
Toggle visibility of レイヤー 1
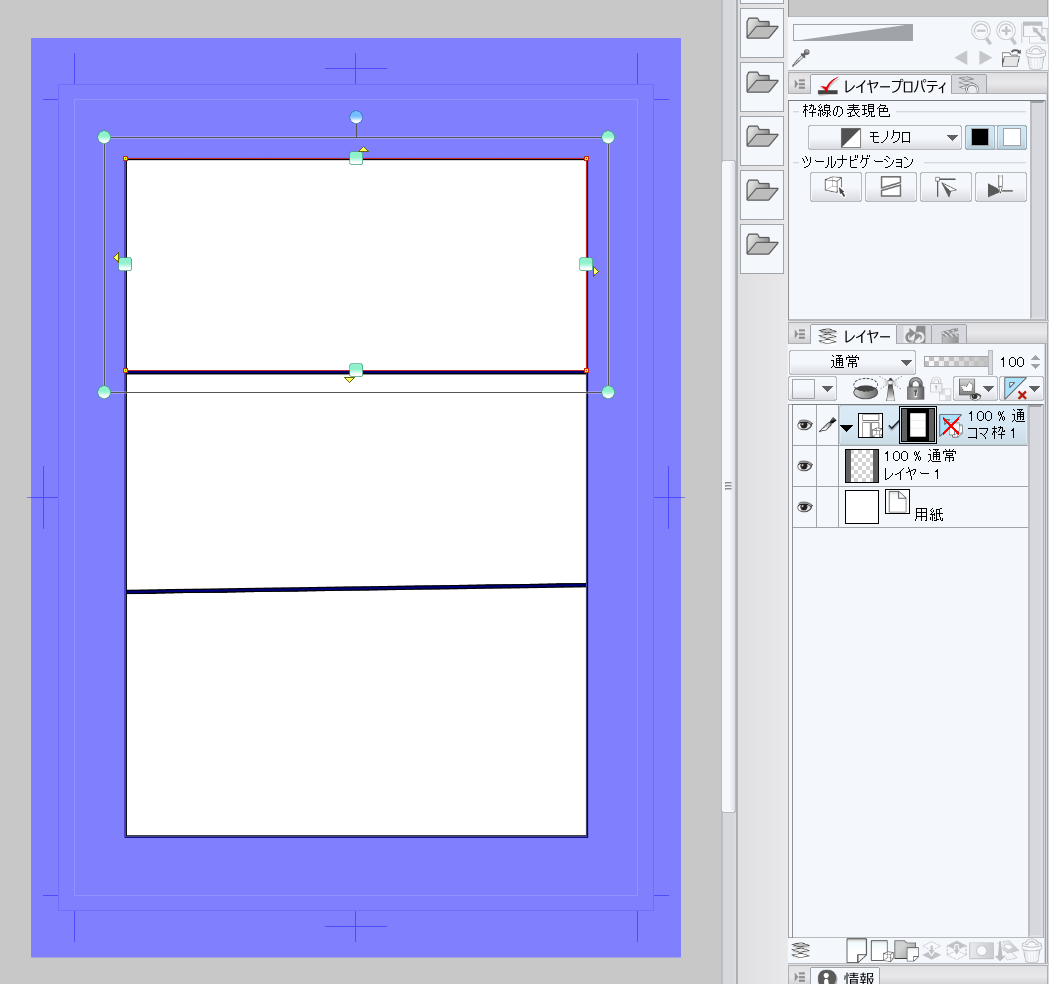tap(804, 467)
